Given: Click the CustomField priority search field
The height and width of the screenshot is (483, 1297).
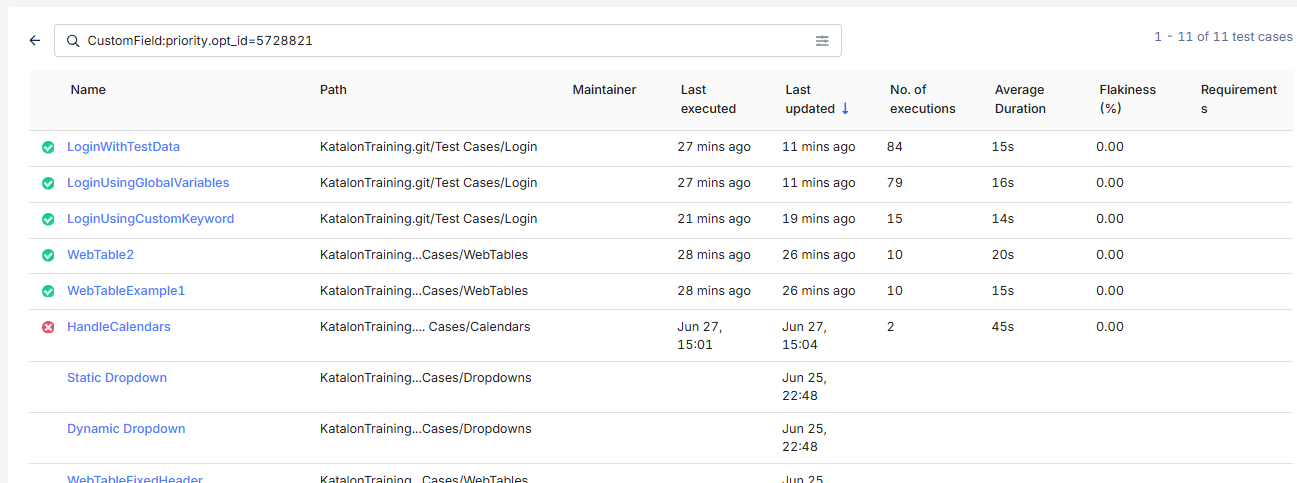Looking at the screenshot, I should [x=440, y=41].
